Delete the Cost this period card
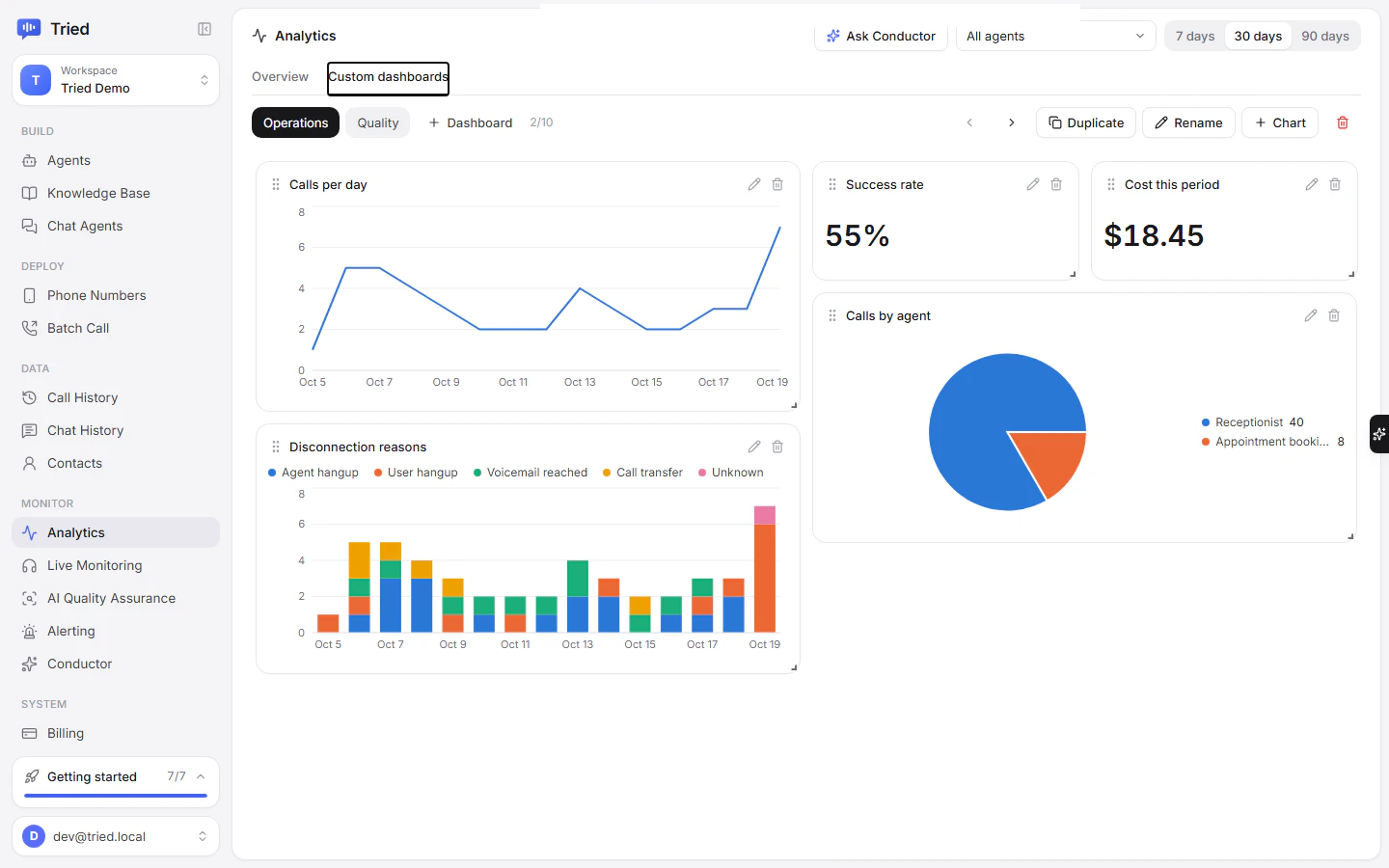 [x=1335, y=184]
